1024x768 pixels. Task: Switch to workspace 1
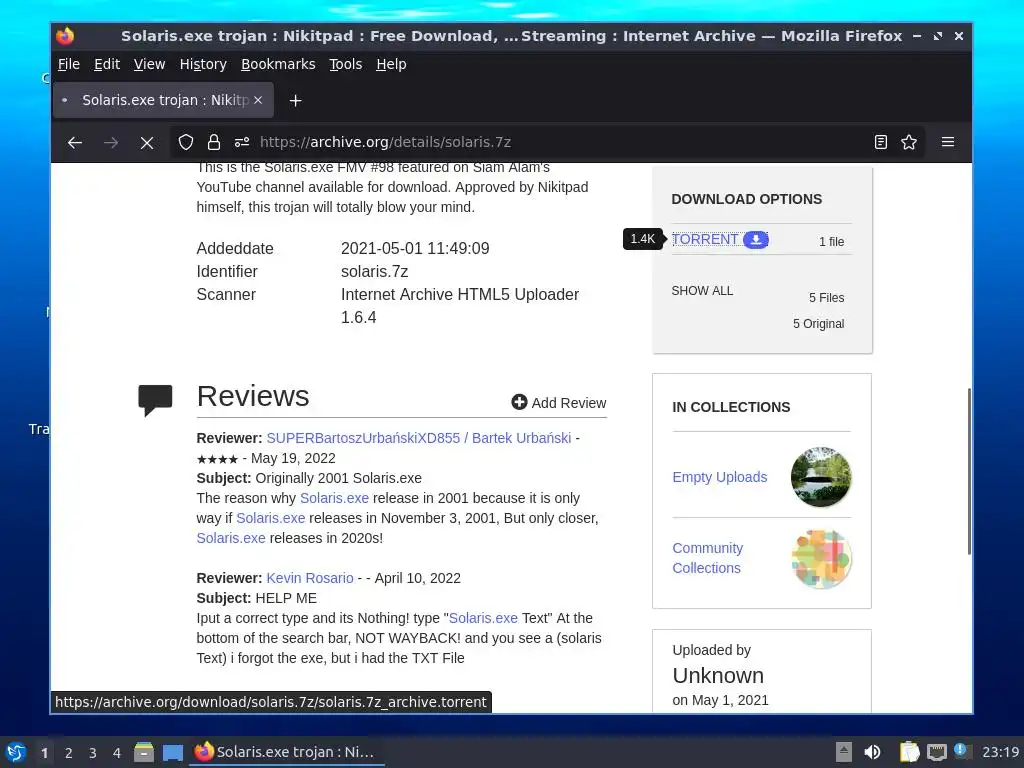(x=44, y=753)
